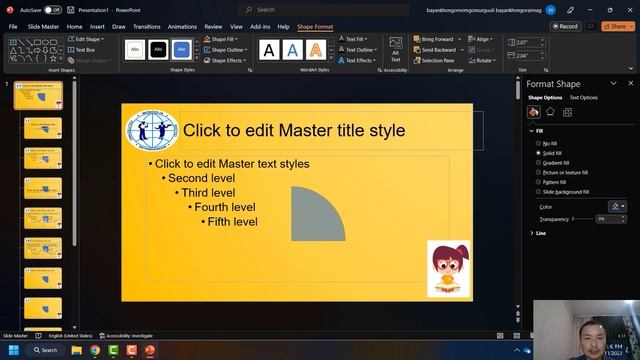
Task: Switch to Normal view in status bar
Action: [500, 336]
